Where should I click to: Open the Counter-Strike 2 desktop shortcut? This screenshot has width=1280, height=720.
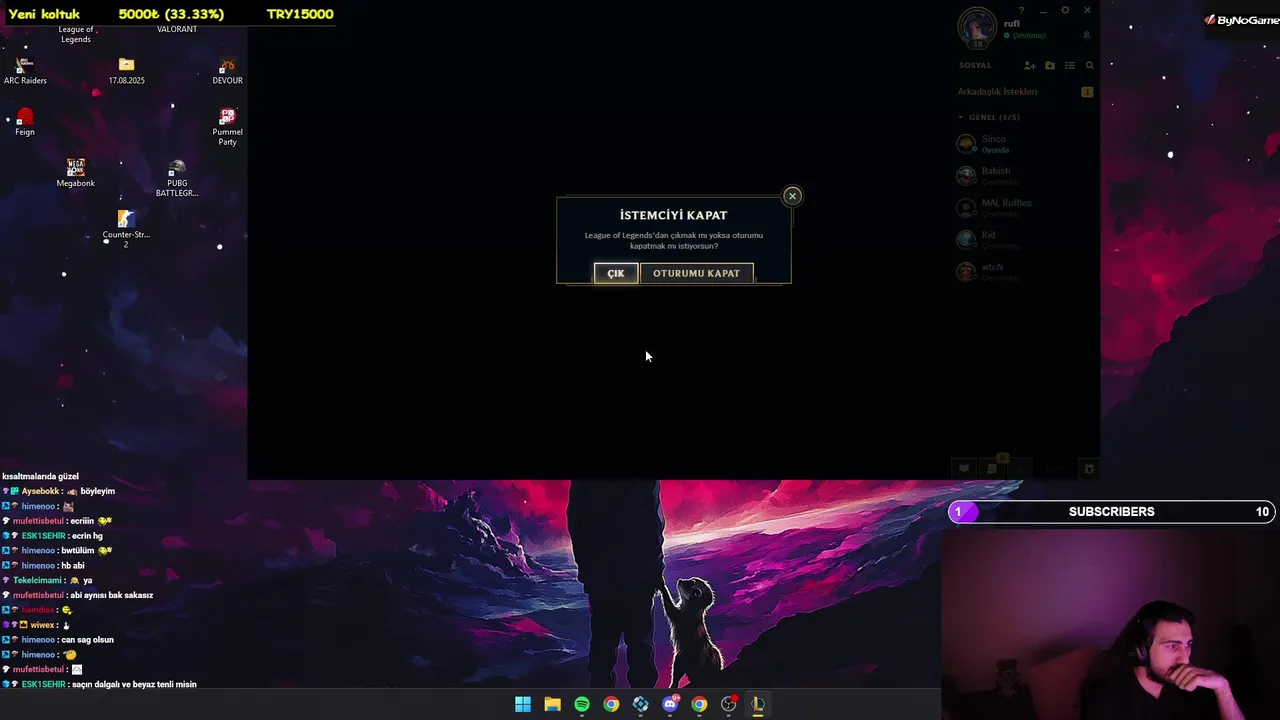[126, 229]
